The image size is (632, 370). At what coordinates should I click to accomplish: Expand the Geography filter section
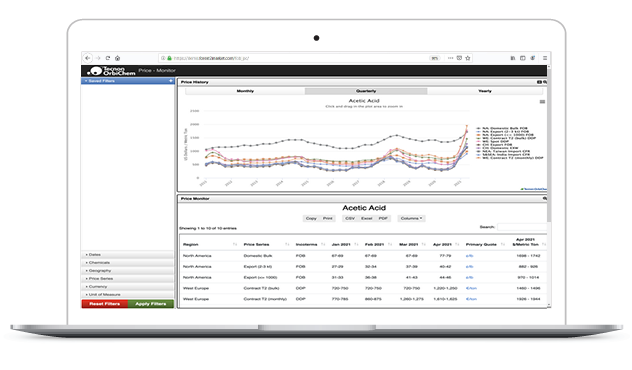127,271
